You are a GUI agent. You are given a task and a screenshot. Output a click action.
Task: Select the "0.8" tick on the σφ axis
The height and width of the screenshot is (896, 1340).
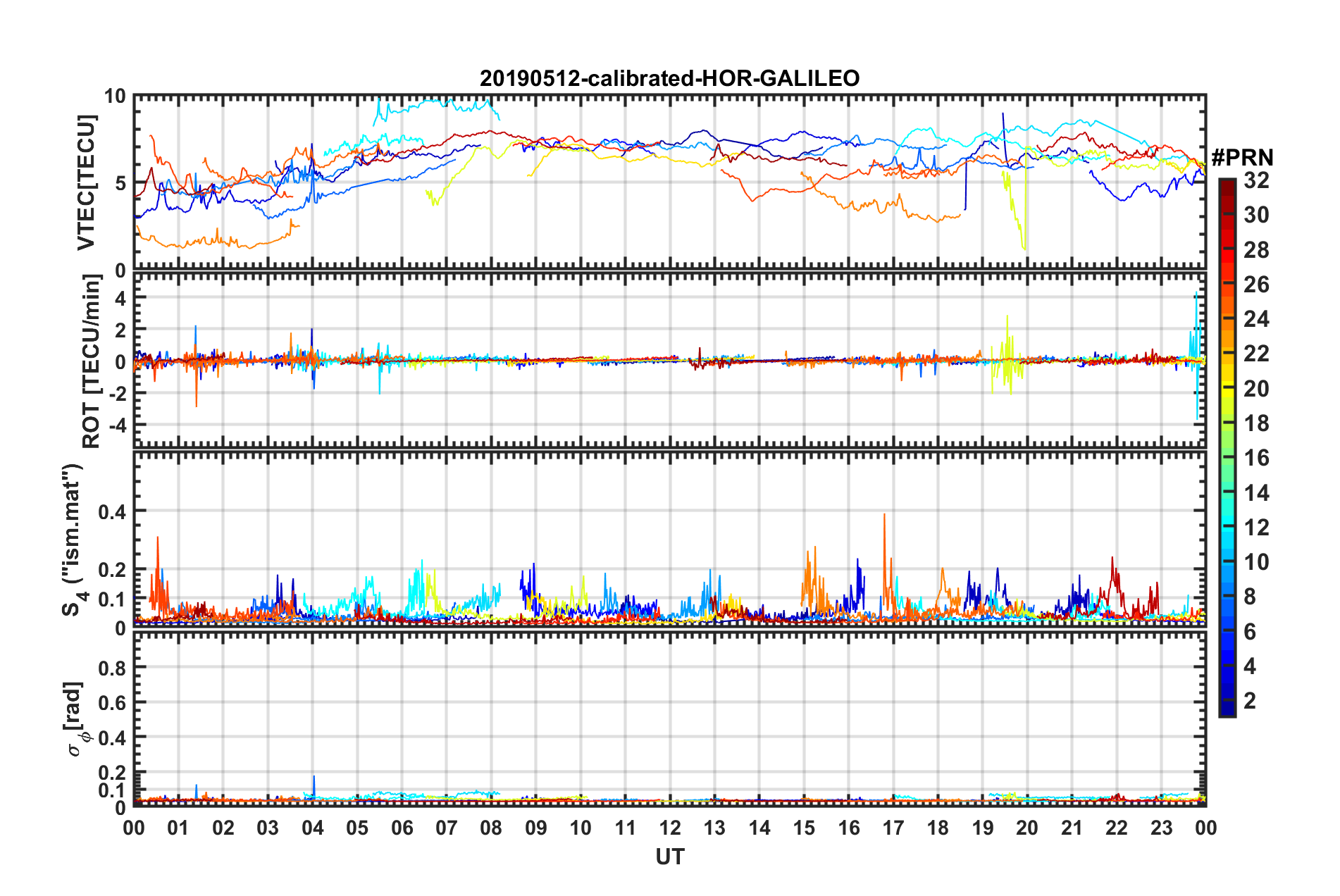click(112, 668)
